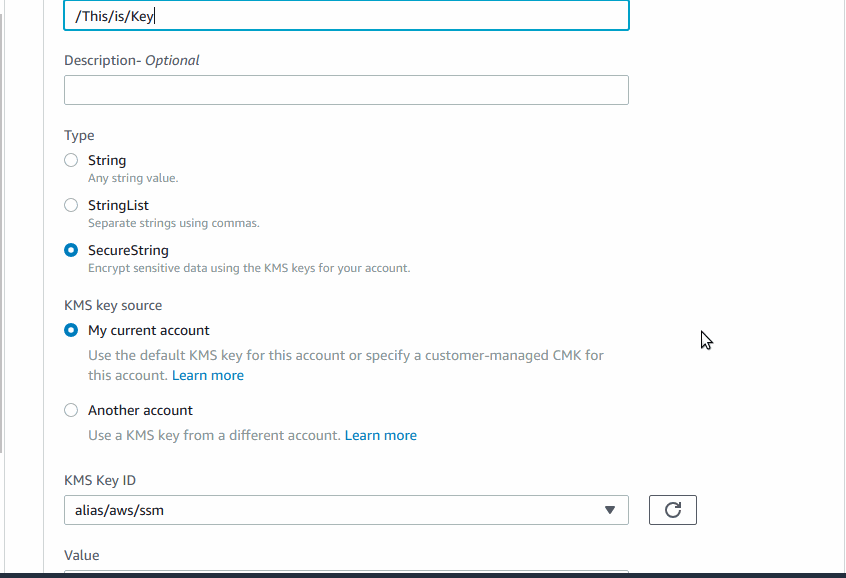
Task: Click the 'Description- Optional' label
Action: (x=132, y=60)
